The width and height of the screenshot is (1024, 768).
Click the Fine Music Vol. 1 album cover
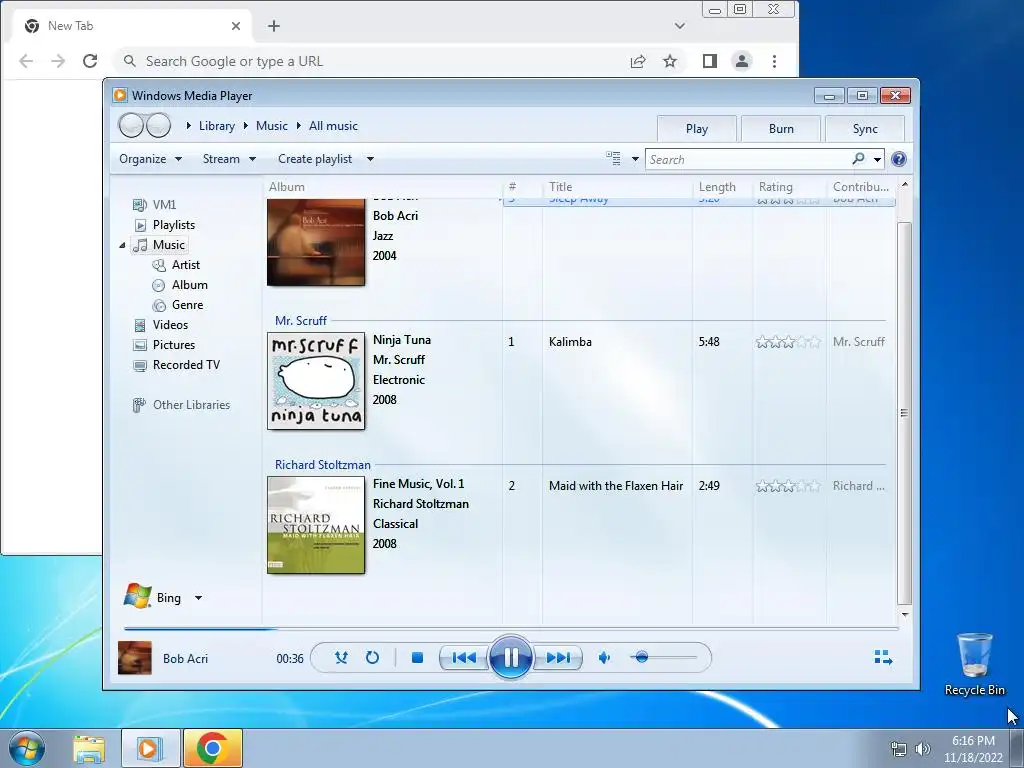click(316, 525)
